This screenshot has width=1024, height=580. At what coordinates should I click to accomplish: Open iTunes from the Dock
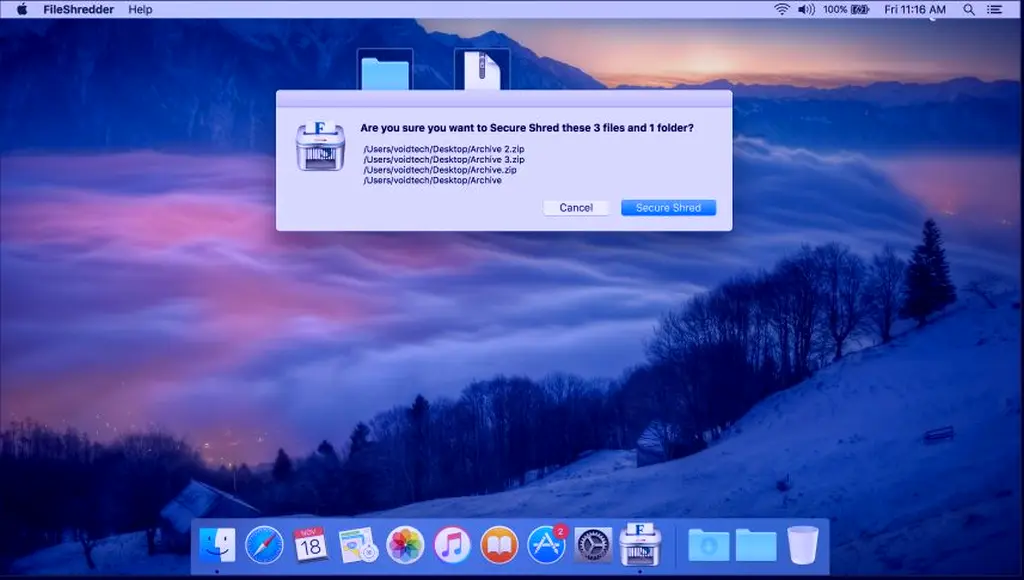(x=452, y=545)
